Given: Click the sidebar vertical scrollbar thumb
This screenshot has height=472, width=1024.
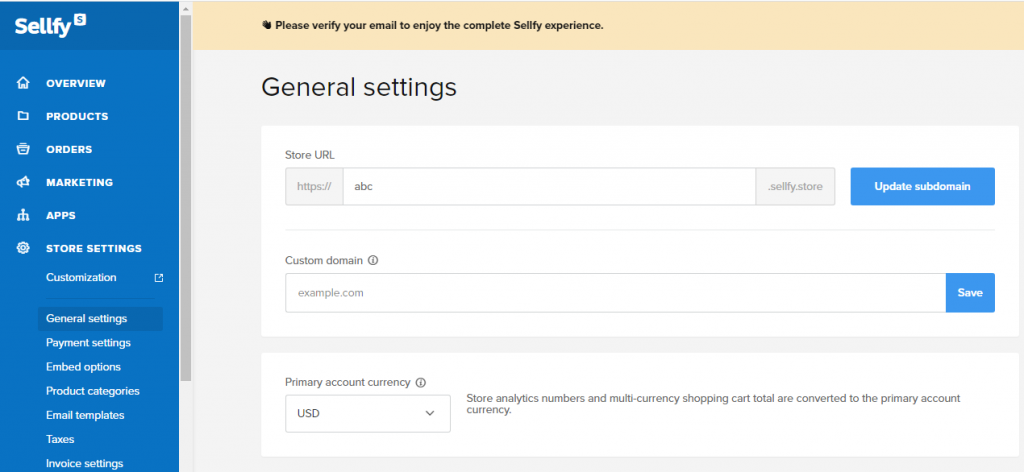Looking at the screenshot, I should point(185,198).
